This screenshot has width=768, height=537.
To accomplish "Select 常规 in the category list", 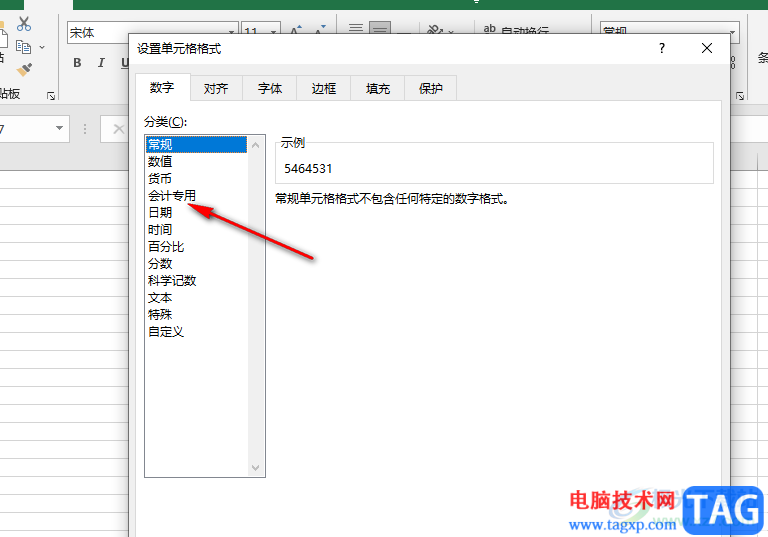I will (196, 145).
